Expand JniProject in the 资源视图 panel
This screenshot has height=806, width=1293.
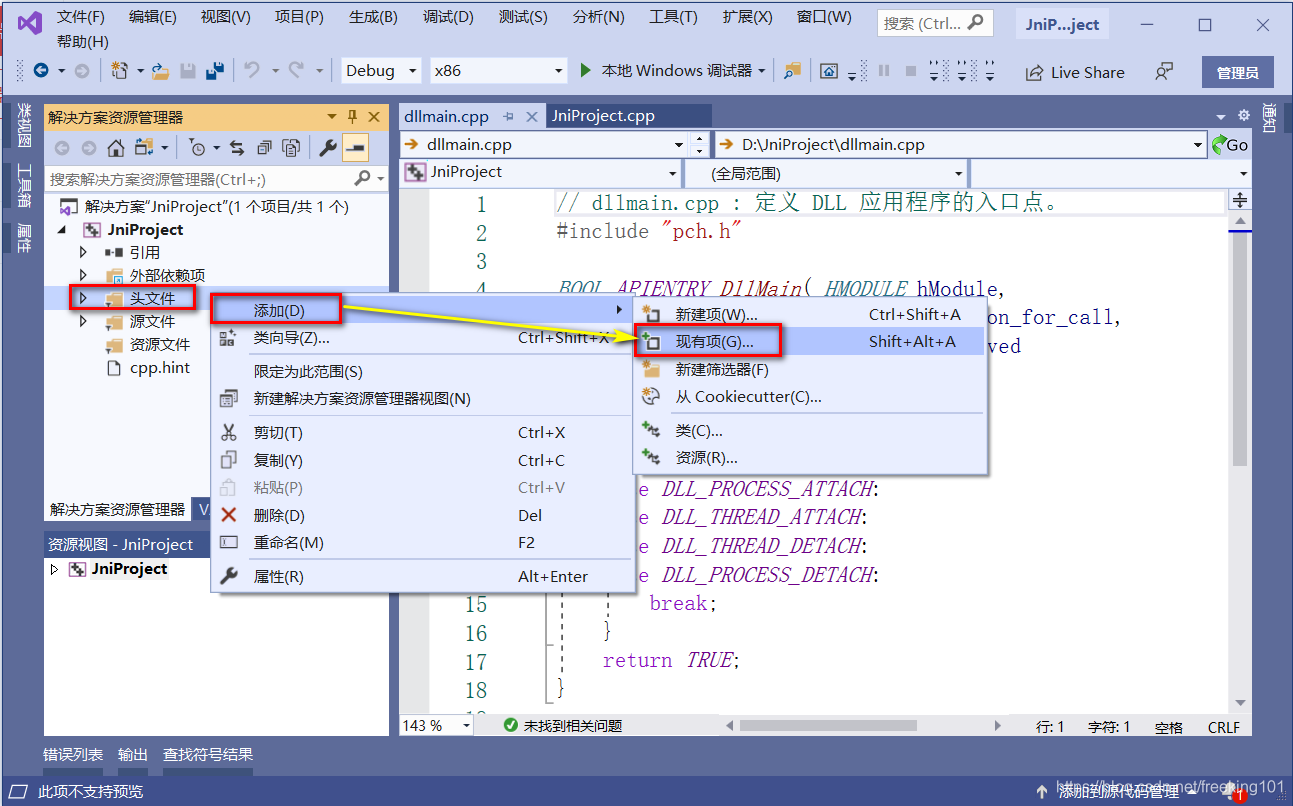click(55, 569)
